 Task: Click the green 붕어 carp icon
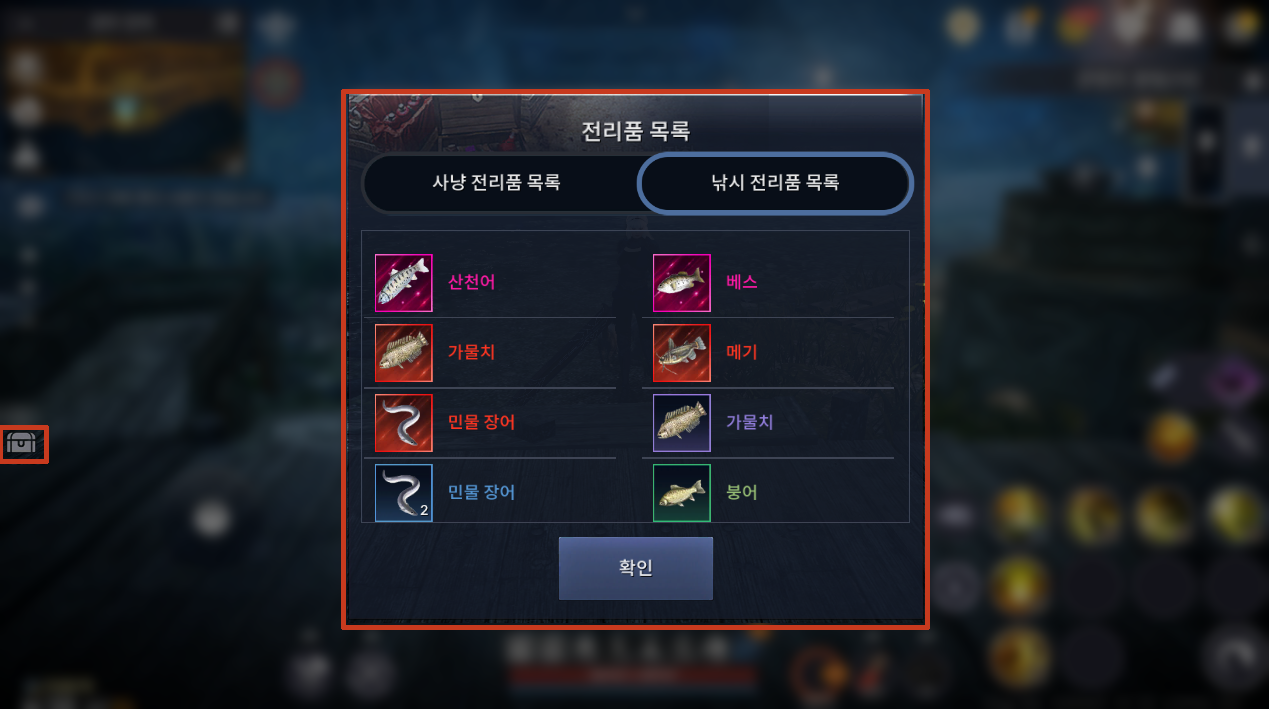pos(682,493)
